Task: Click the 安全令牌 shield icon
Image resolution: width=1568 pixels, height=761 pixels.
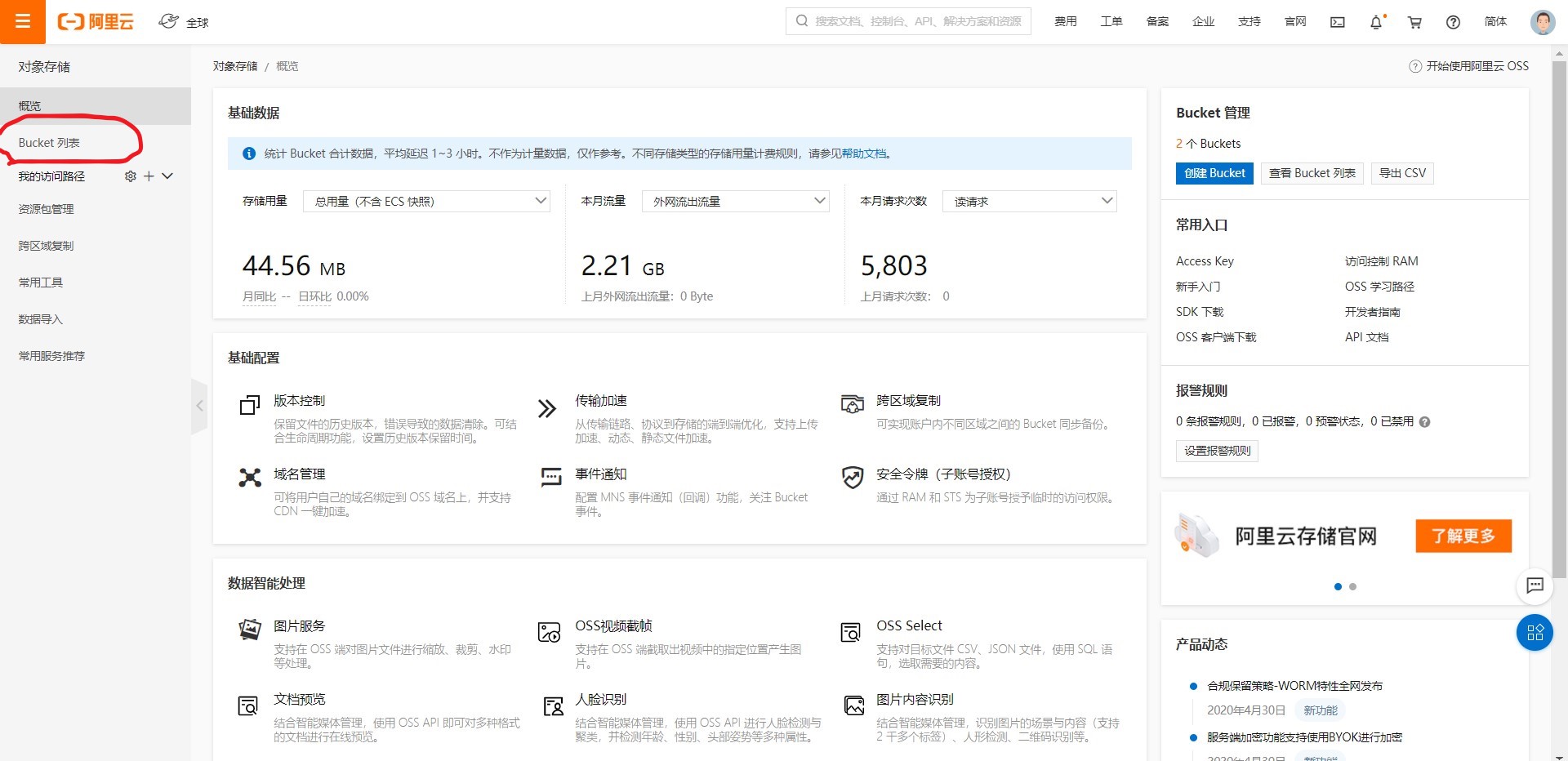Action: click(x=853, y=478)
